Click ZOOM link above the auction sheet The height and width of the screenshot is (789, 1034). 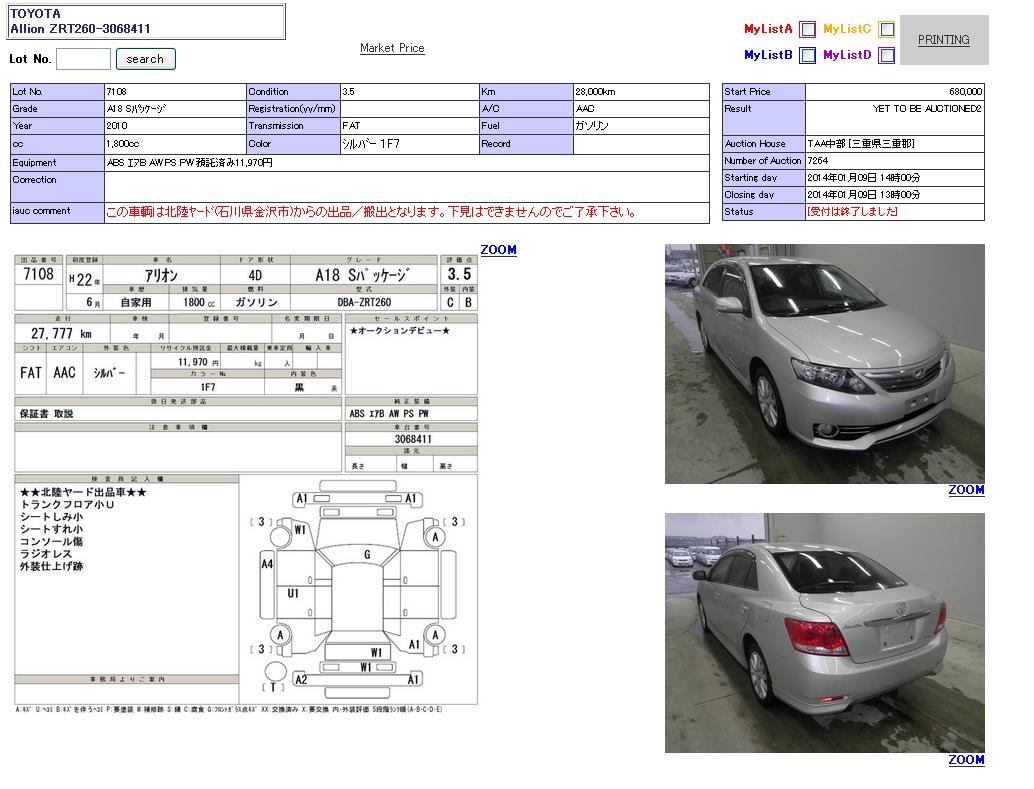coord(498,250)
